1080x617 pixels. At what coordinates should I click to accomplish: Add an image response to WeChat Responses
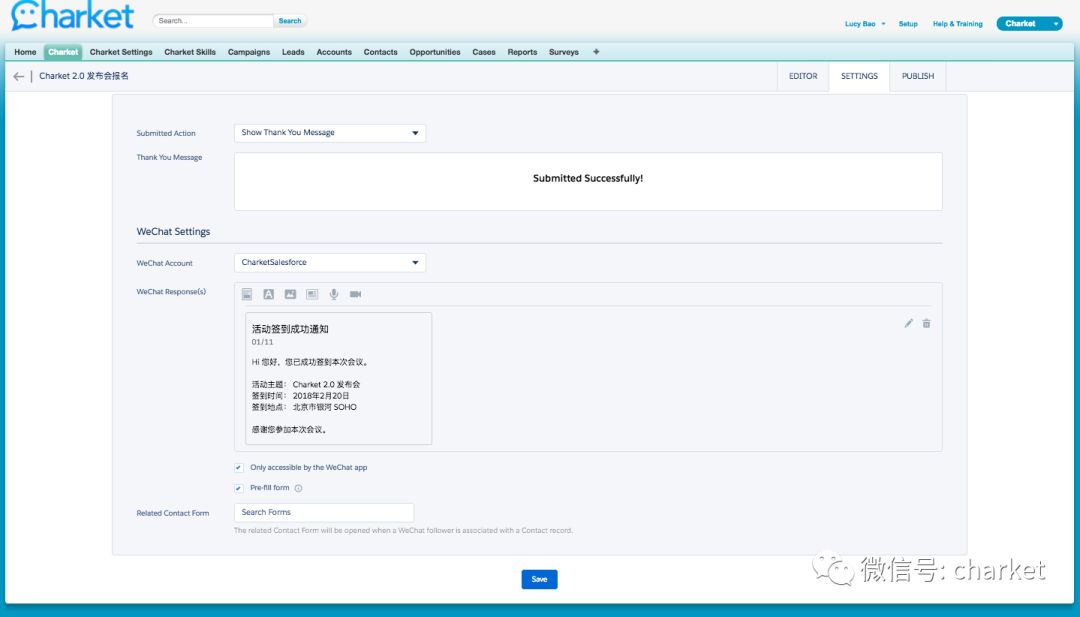pyautogui.click(x=290, y=294)
